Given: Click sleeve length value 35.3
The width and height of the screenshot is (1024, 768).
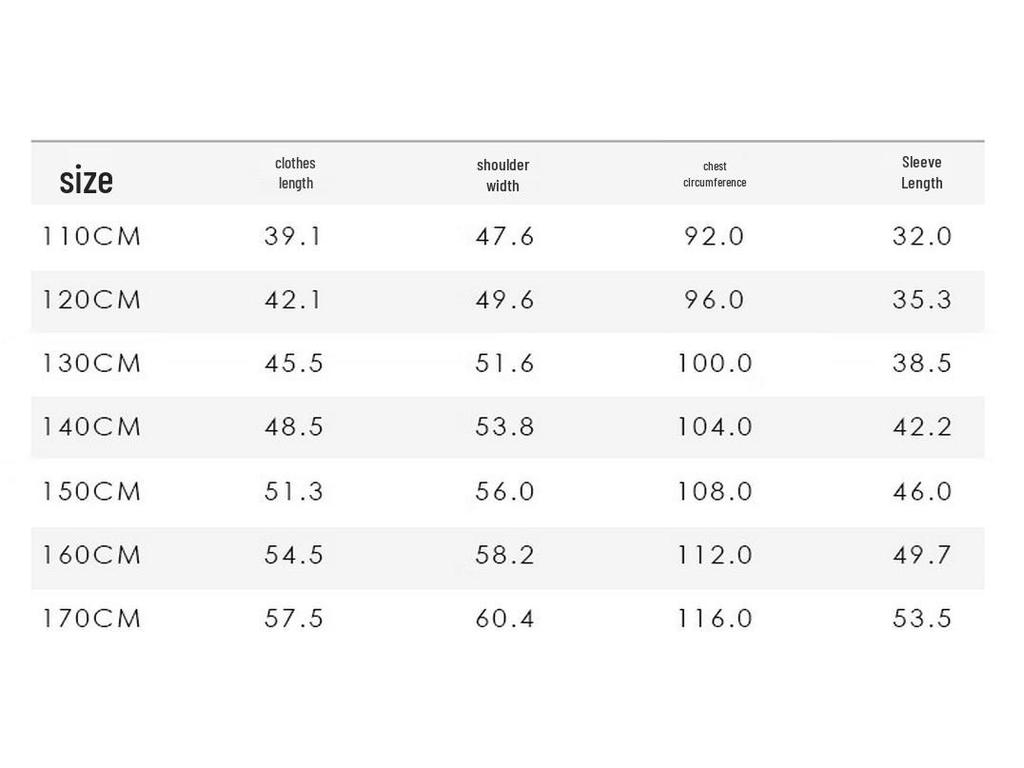Looking at the screenshot, I should click(921, 300).
